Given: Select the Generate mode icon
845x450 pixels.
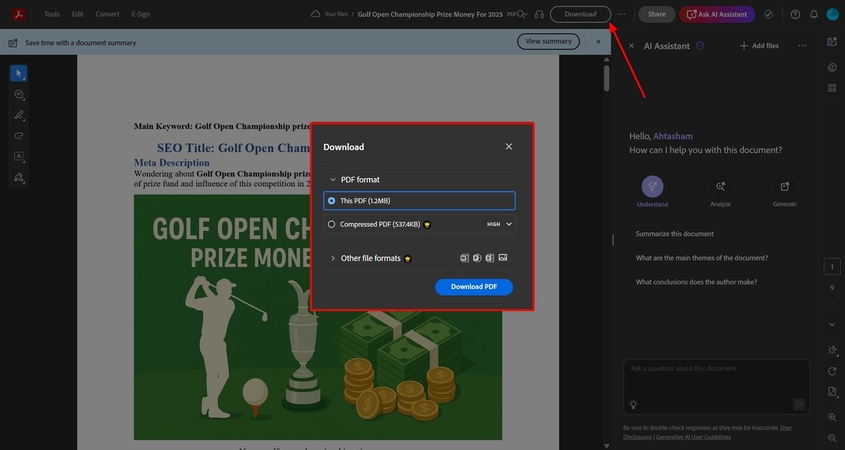Looking at the screenshot, I should tap(784, 186).
